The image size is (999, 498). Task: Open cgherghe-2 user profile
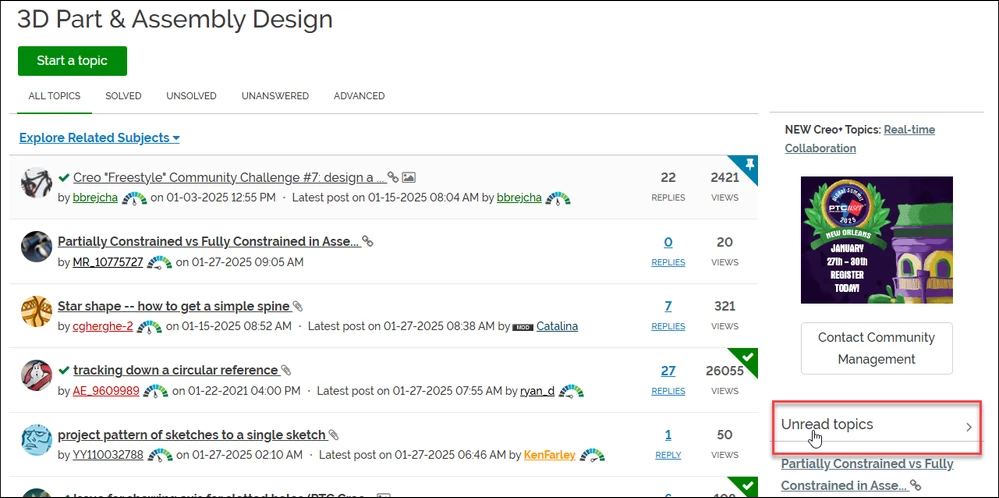click(103, 326)
